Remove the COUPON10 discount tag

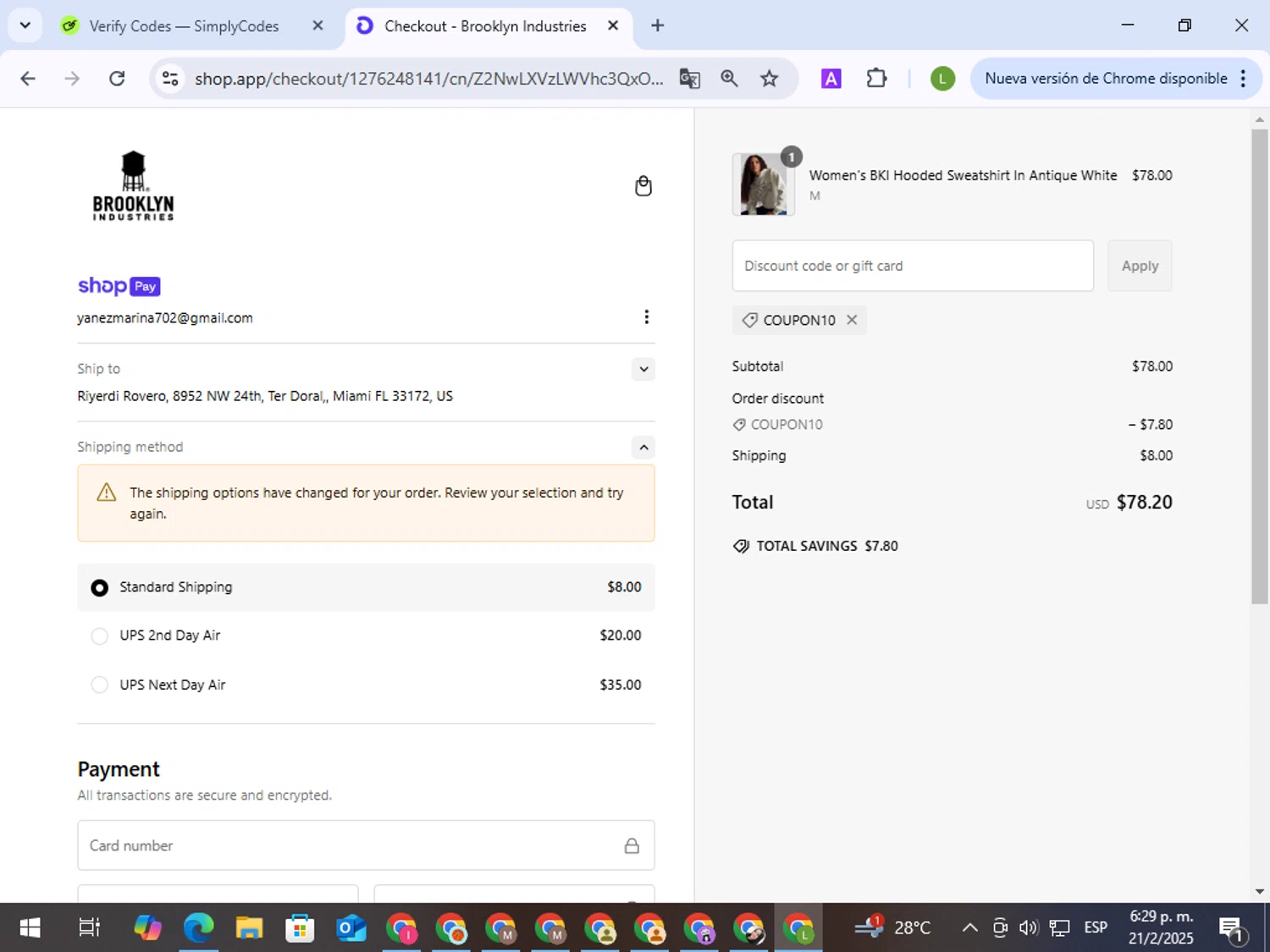(x=852, y=320)
